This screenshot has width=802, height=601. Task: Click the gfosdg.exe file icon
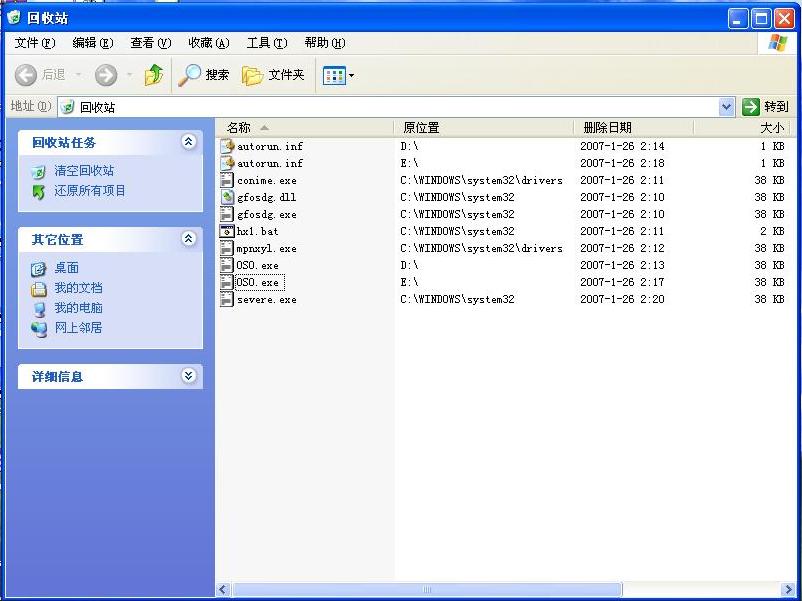point(227,214)
